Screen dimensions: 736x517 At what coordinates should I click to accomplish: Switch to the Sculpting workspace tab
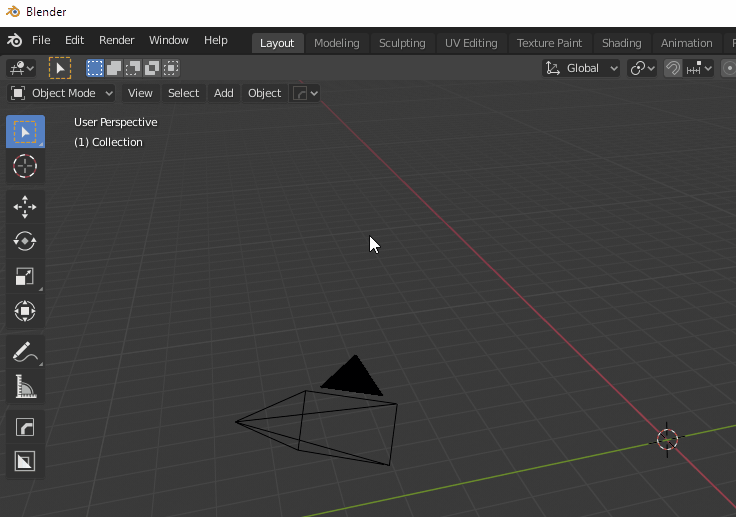(402, 43)
